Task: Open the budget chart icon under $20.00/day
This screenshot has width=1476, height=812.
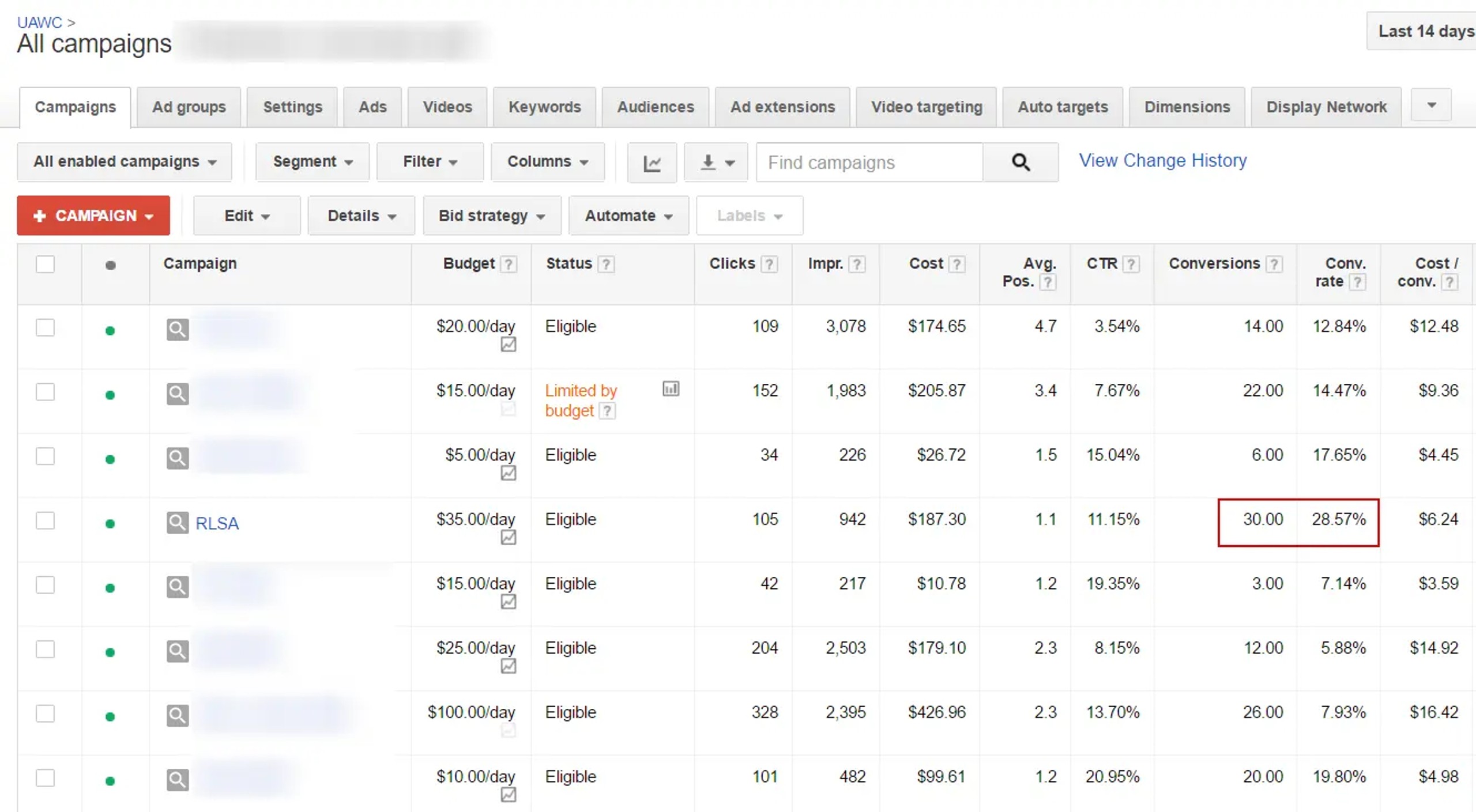Action: pyautogui.click(x=508, y=345)
